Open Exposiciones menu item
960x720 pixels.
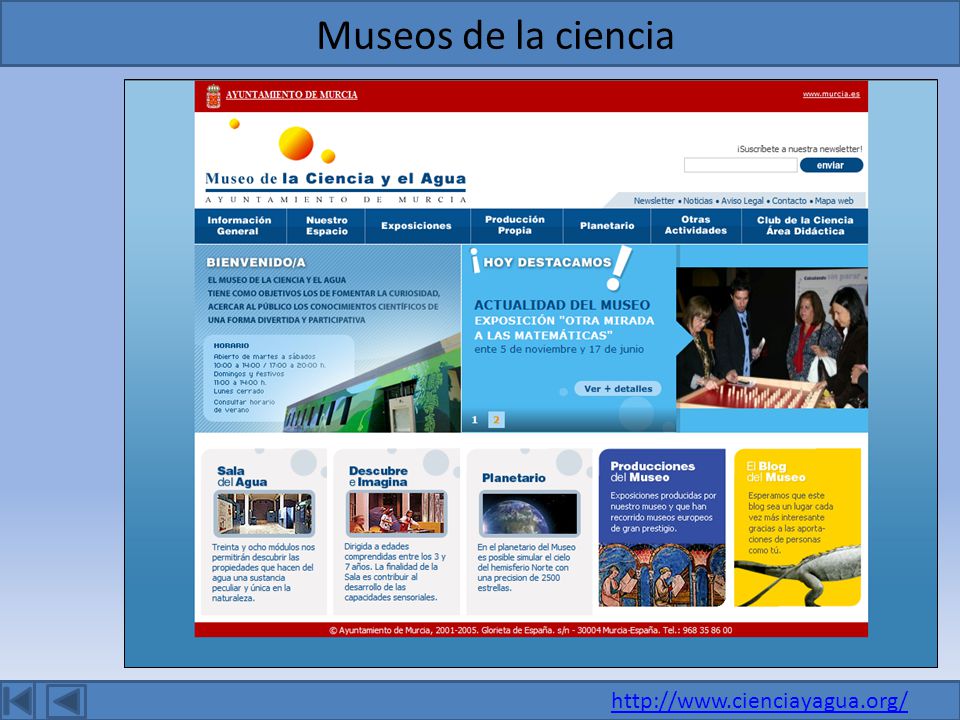coord(416,226)
